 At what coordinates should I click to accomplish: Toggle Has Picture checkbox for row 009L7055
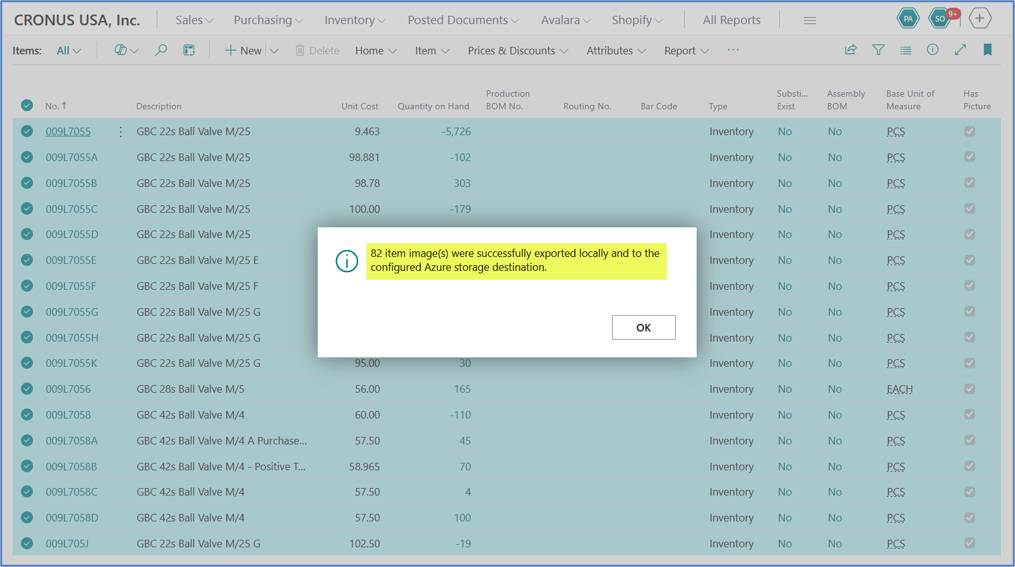pyautogui.click(x=969, y=131)
